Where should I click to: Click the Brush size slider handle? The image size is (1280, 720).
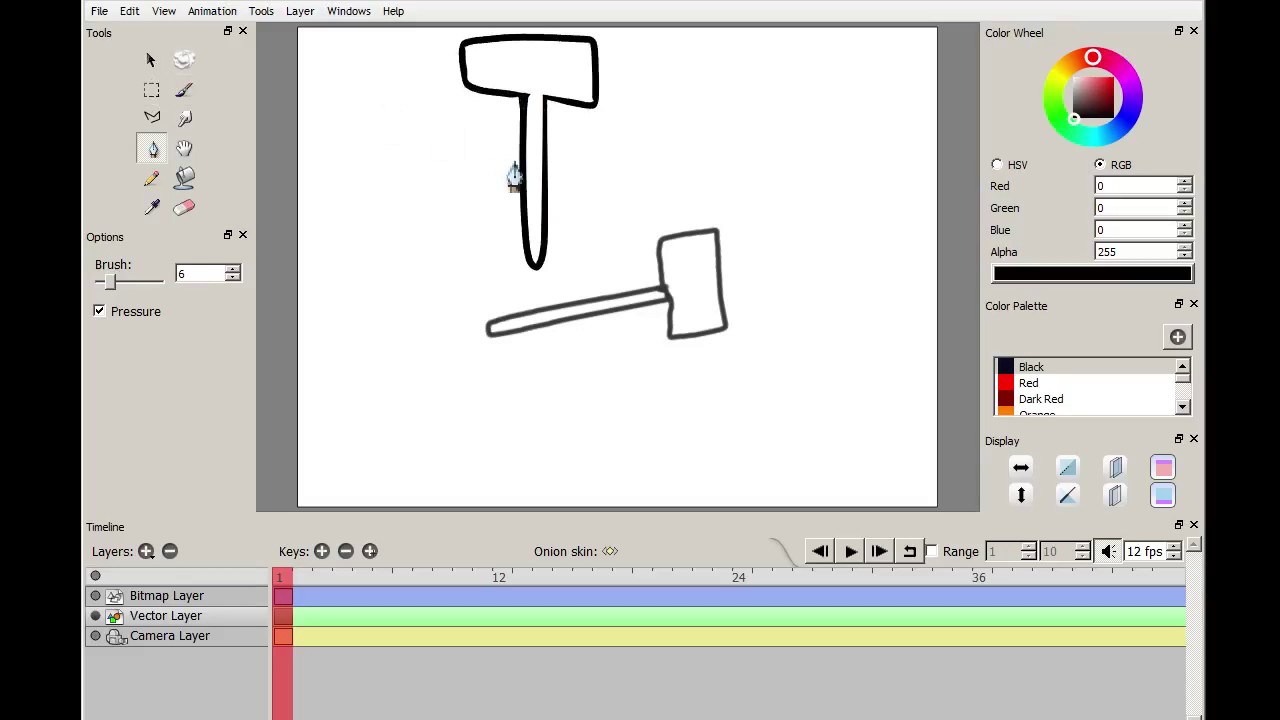[110, 283]
